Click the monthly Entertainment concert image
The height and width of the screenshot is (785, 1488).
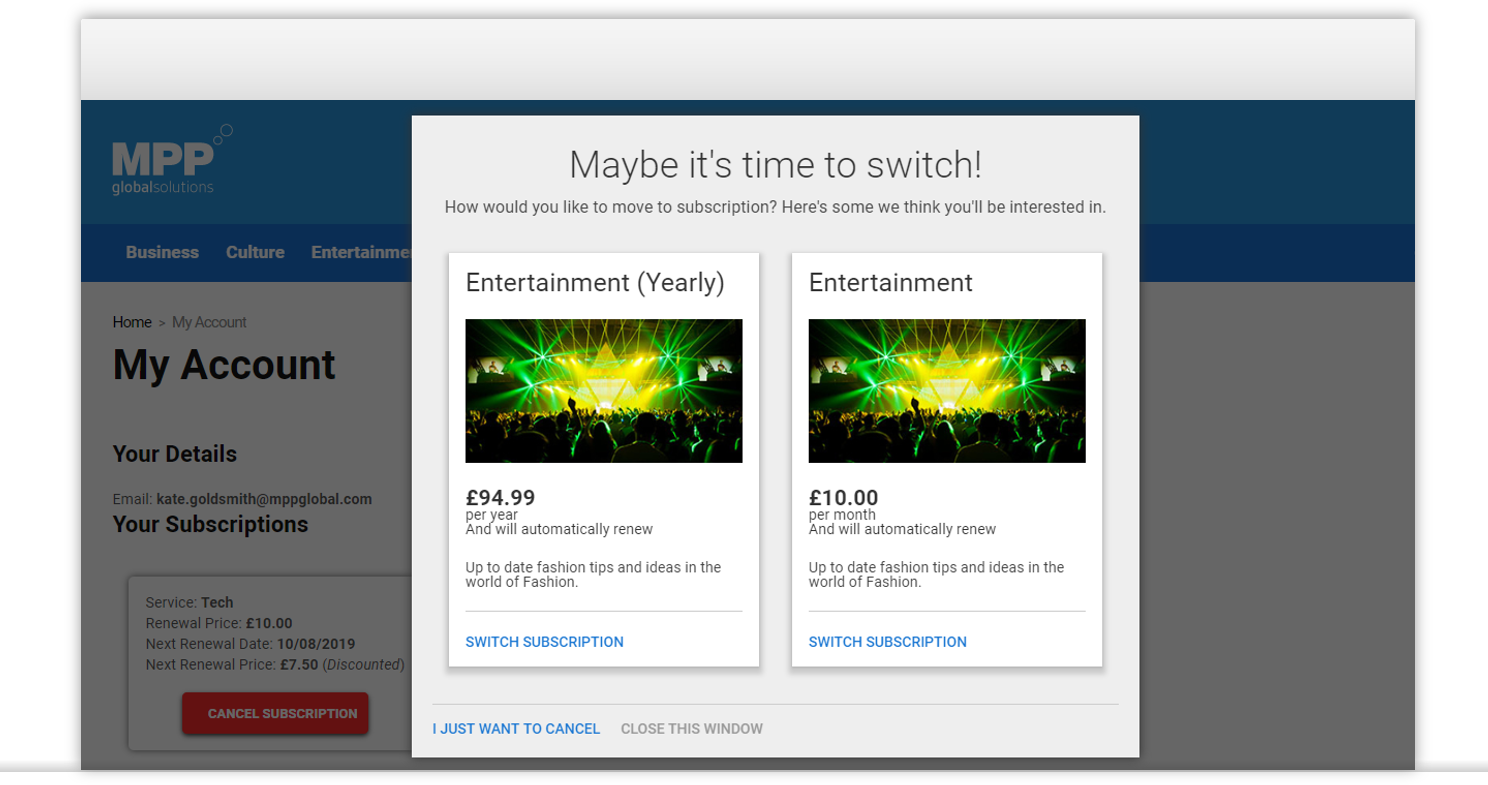point(946,391)
